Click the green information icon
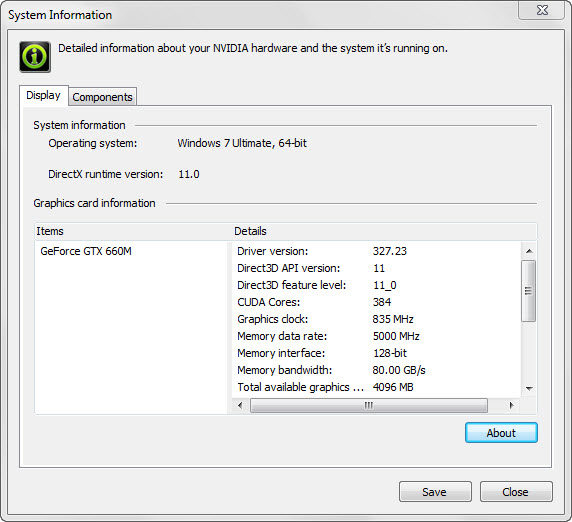Viewport: 572px width, 522px height. (35, 57)
